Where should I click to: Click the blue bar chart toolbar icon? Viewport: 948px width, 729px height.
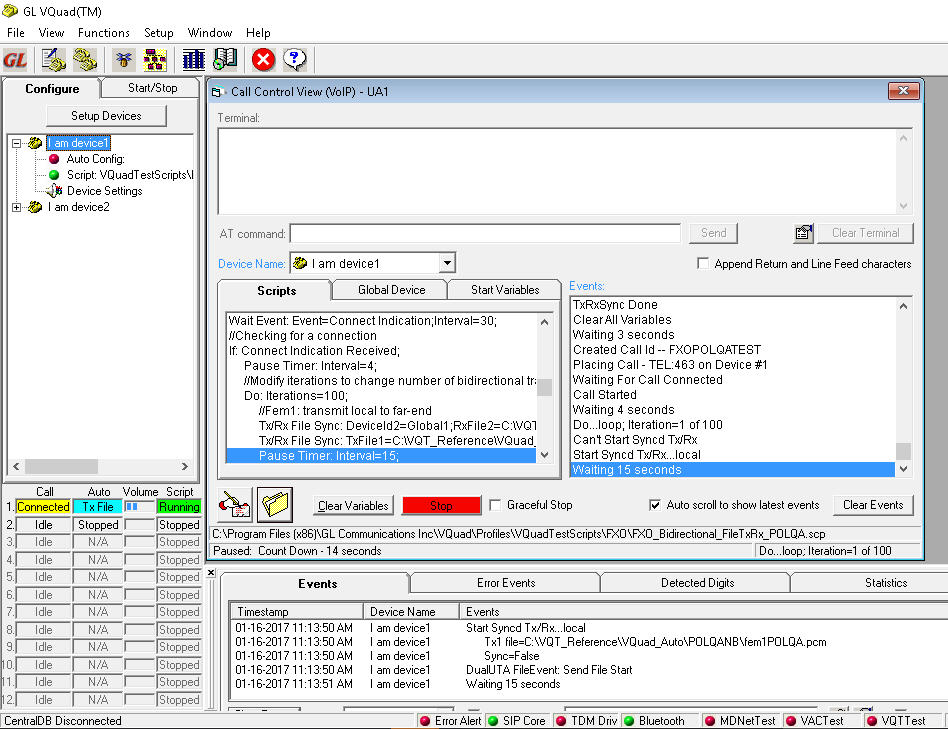pos(193,59)
